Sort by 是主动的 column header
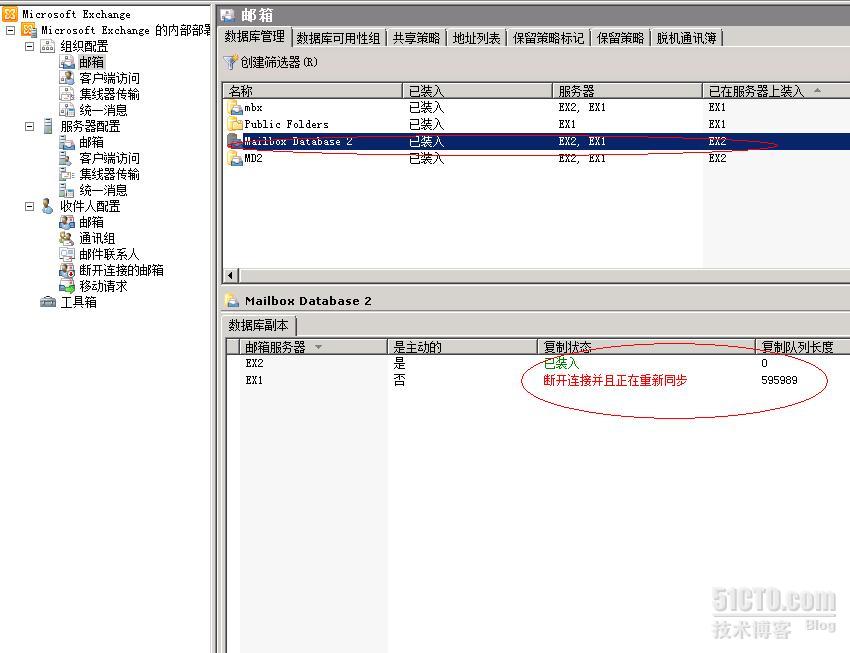Image resolution: width=850 pixels, height=653 pixels. click(462, 347)
